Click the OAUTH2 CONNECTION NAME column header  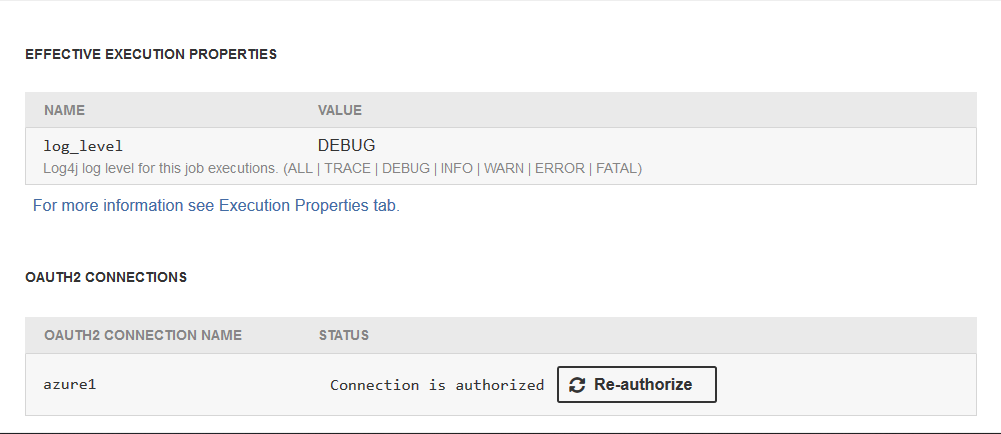143,335
